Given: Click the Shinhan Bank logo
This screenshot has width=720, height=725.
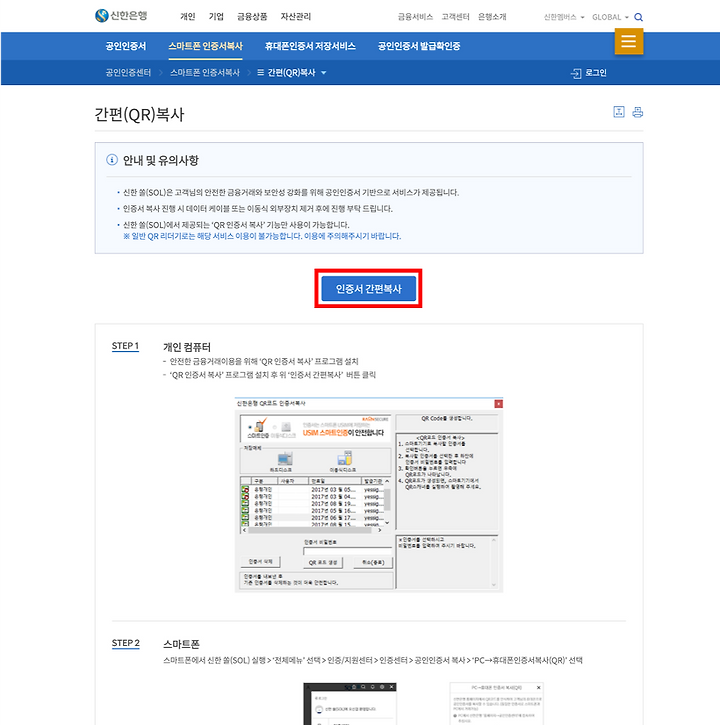Looking at the screenshot, I should tap(121, 16).
